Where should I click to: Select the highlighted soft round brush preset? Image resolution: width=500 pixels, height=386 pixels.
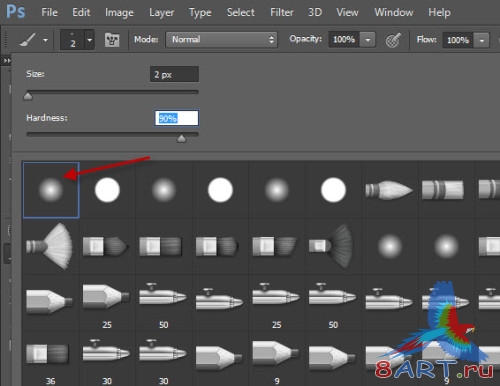point(51,190)
